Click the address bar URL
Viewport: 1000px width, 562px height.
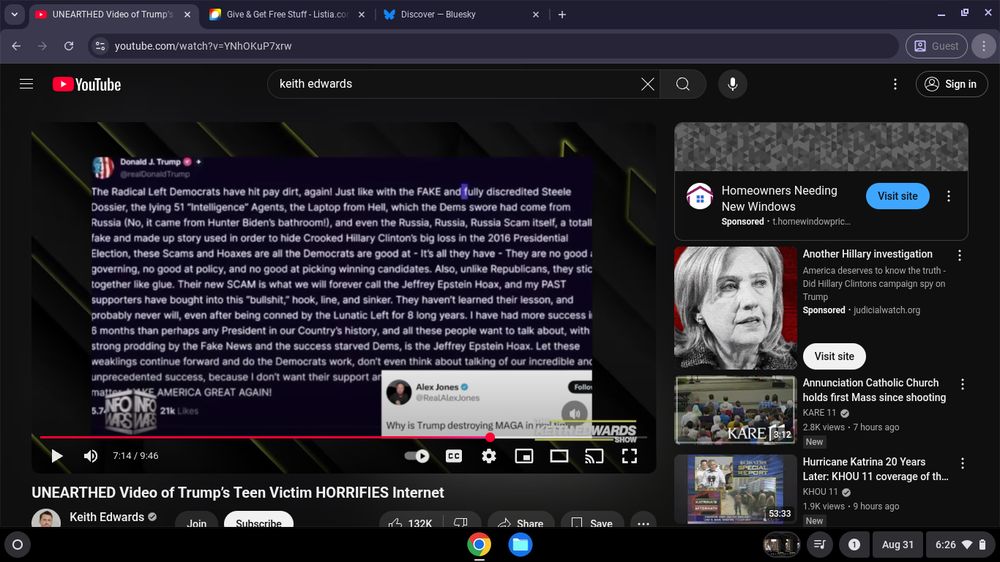203,46
